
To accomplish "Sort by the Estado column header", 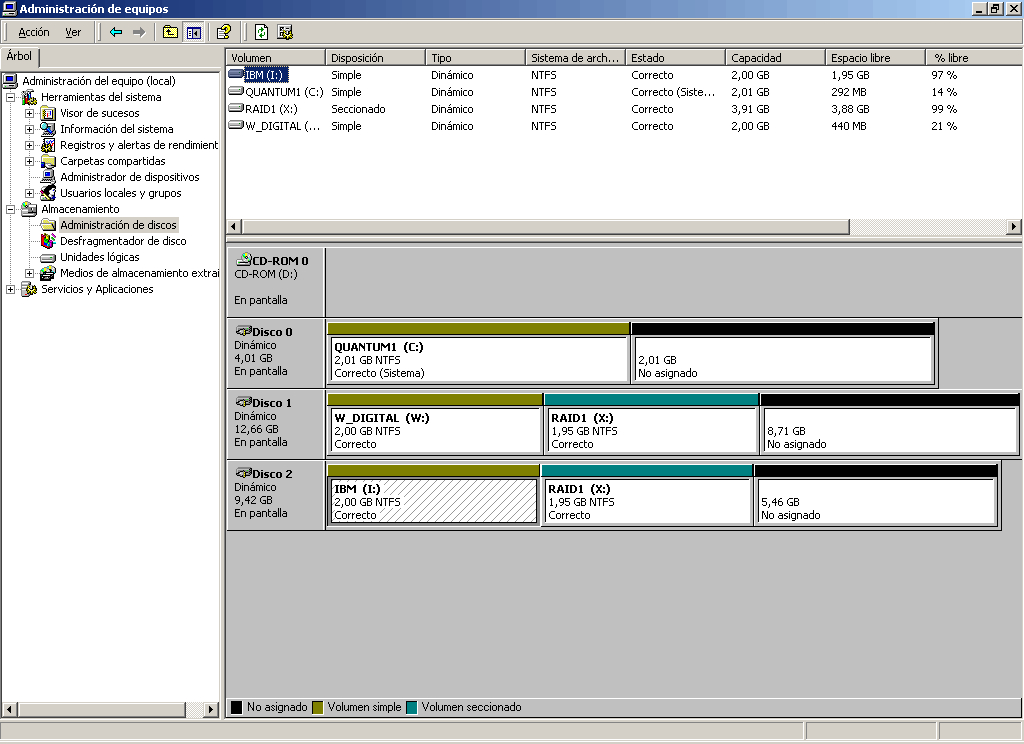I will [675, 57].
